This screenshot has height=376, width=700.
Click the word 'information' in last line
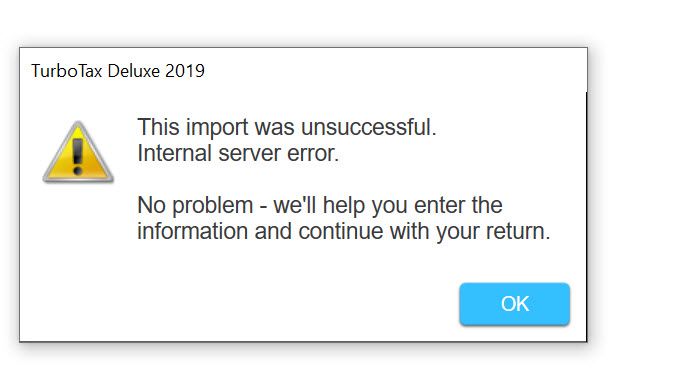point(192,231)
